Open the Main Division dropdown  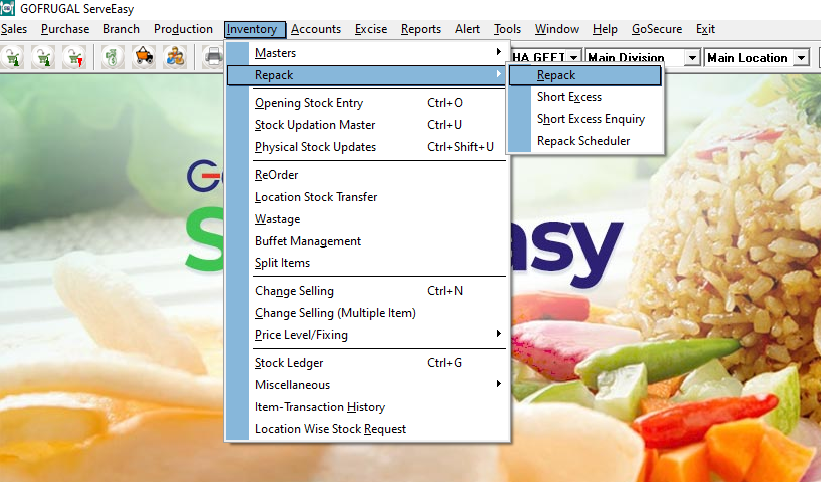(x=692, y=58)
